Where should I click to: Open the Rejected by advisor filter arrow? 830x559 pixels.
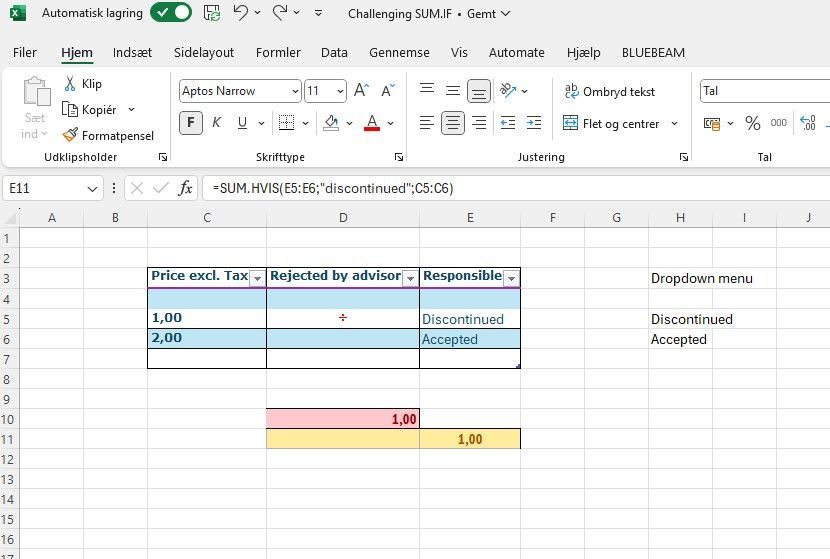(410, 278)
